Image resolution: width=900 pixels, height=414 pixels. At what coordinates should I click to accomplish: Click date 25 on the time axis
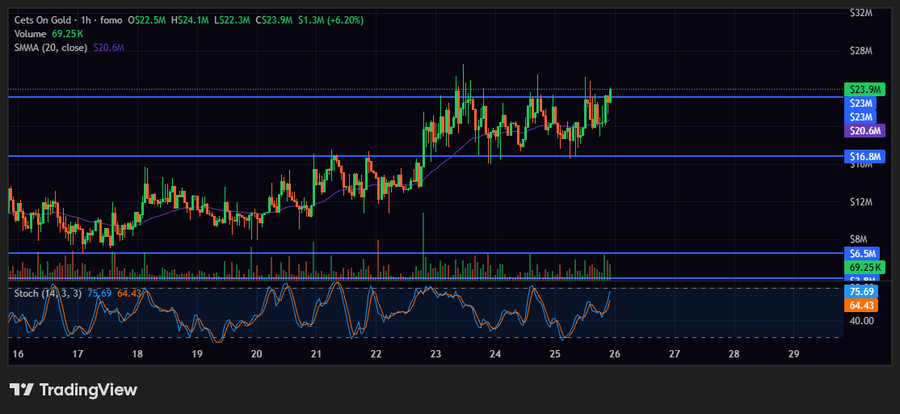(x=555, y=354)
